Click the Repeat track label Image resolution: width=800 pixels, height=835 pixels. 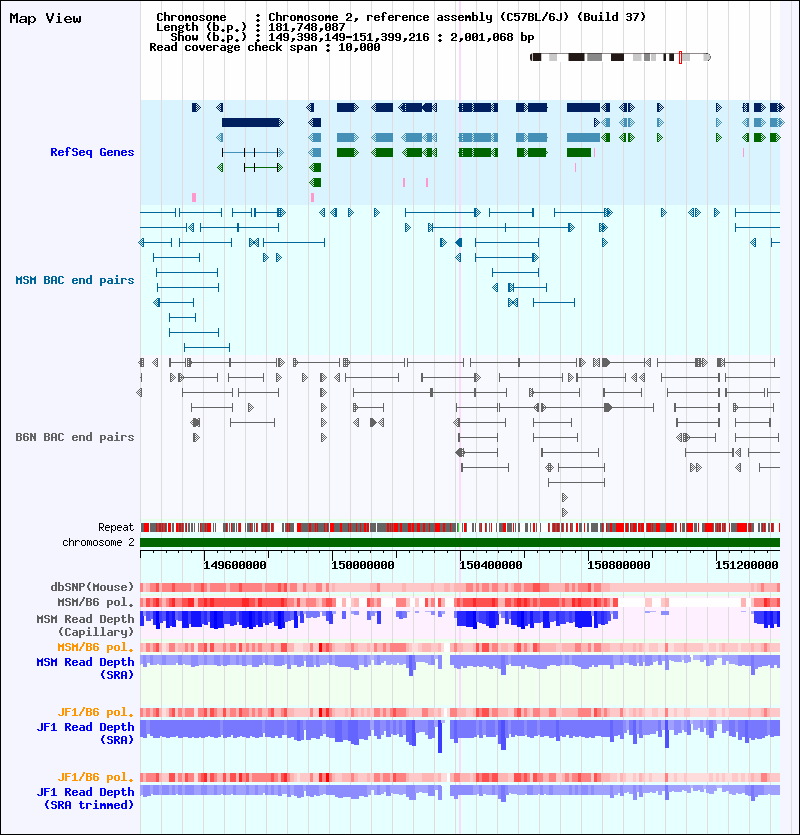(x=116, y=527)
